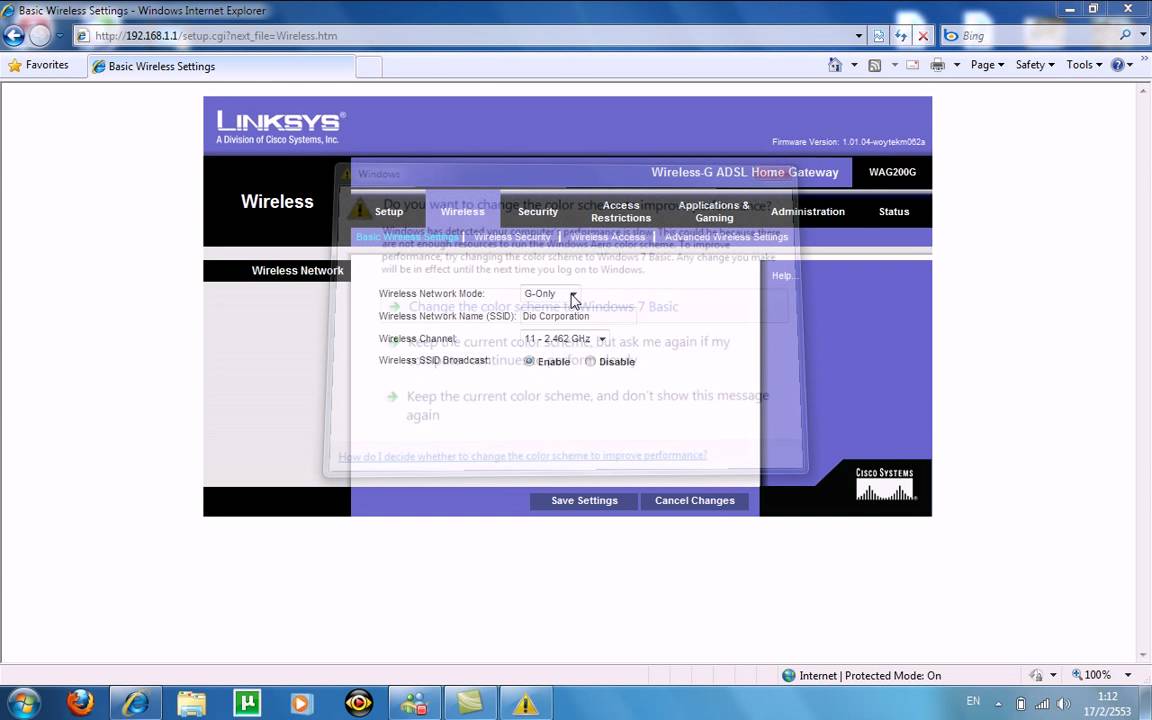The image size is (1152, 720).
Task: Click the EN language indicator
Action: (973, 701)
